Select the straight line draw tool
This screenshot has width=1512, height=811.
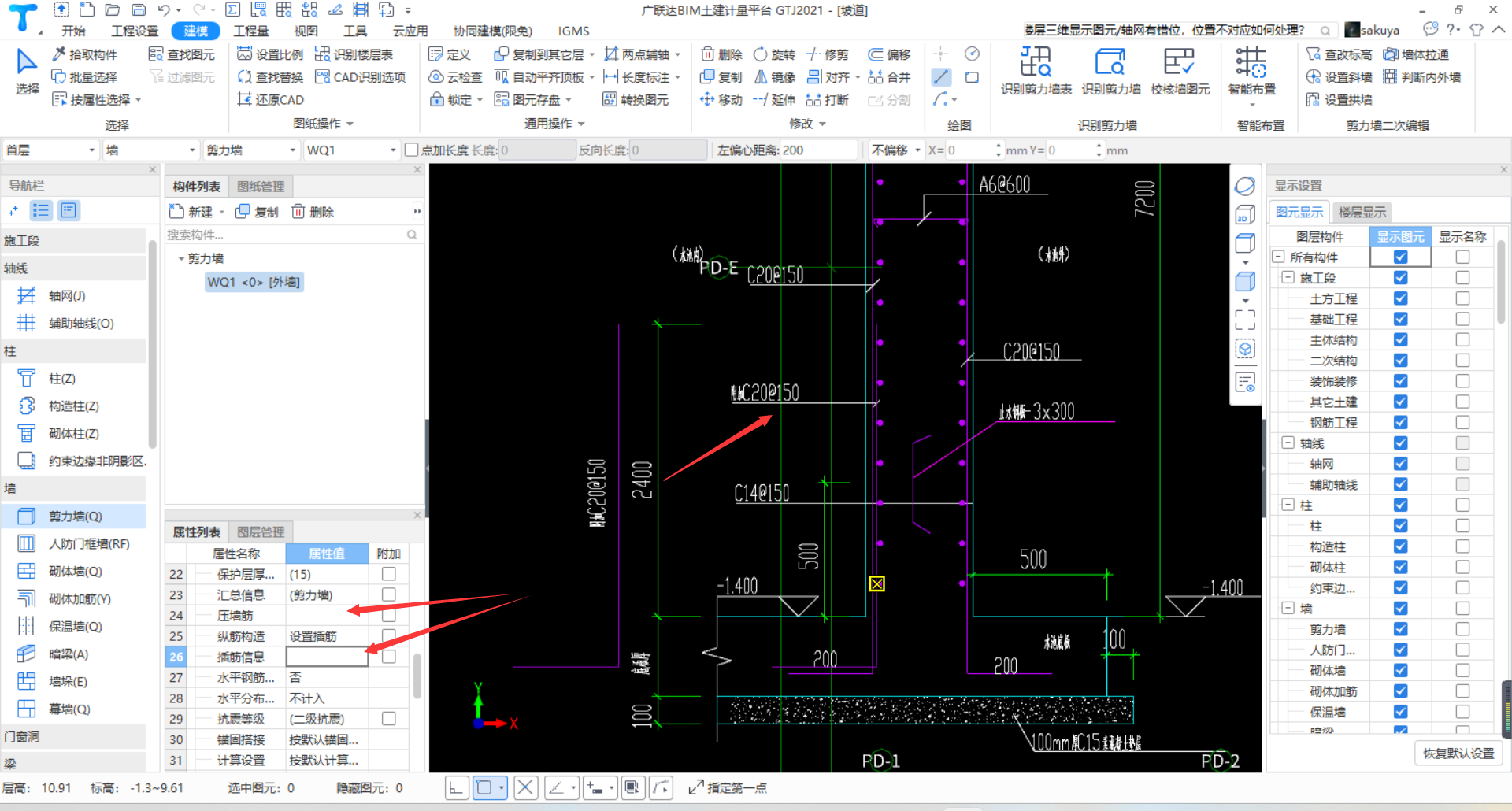click(941, 77)
